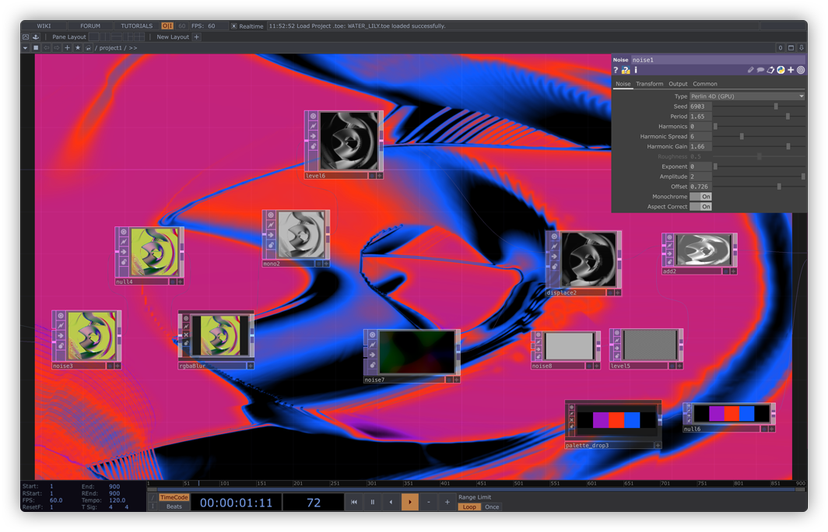This screenshot has width=828, height=532.
Task: Toggle the Realtime checkbox
Action: [234, 26]
